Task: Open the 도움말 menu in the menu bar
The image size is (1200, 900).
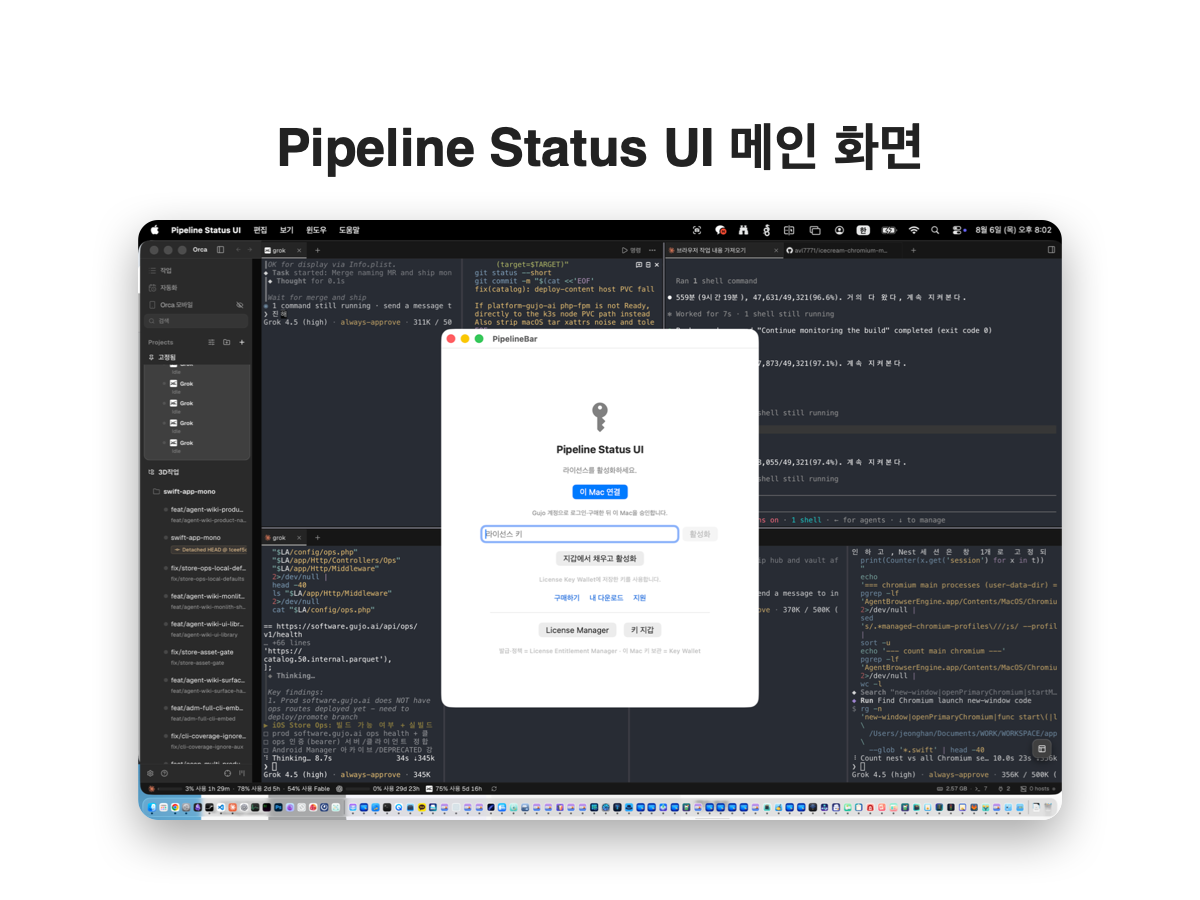Action: 349,230
